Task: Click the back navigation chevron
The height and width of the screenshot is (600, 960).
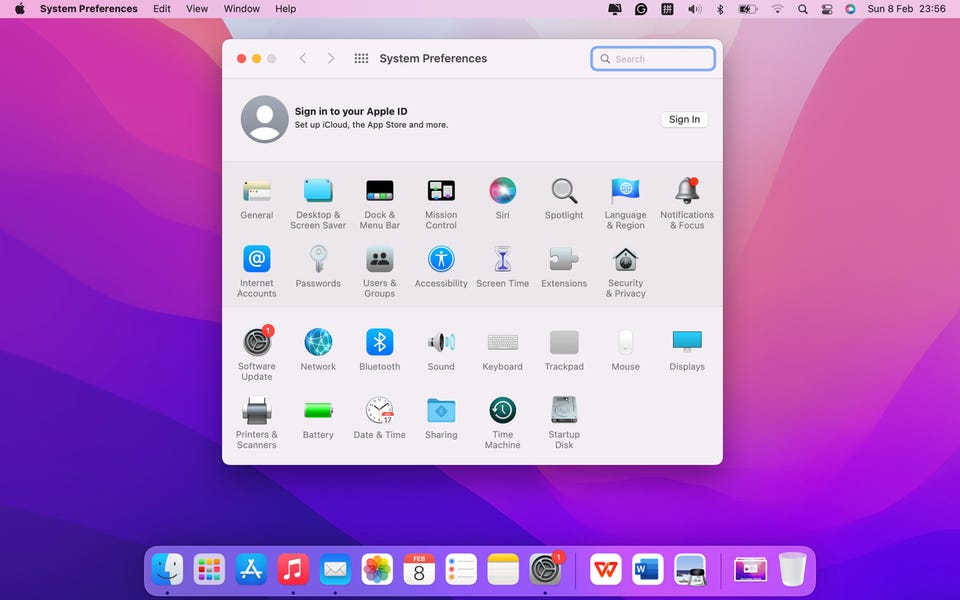Action: point(303,59)
